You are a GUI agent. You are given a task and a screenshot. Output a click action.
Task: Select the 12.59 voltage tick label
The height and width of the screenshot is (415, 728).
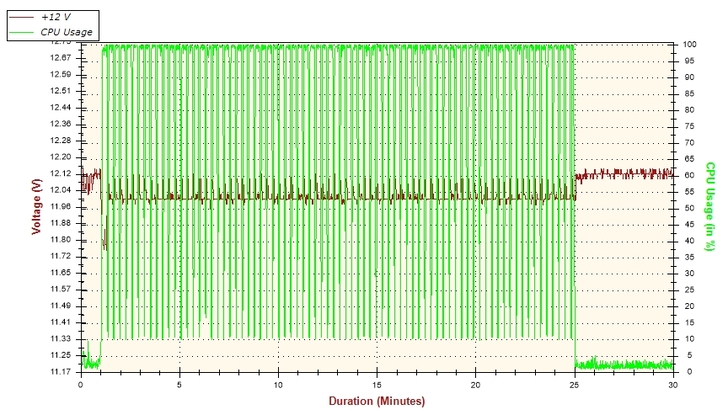tap(60, 74)
